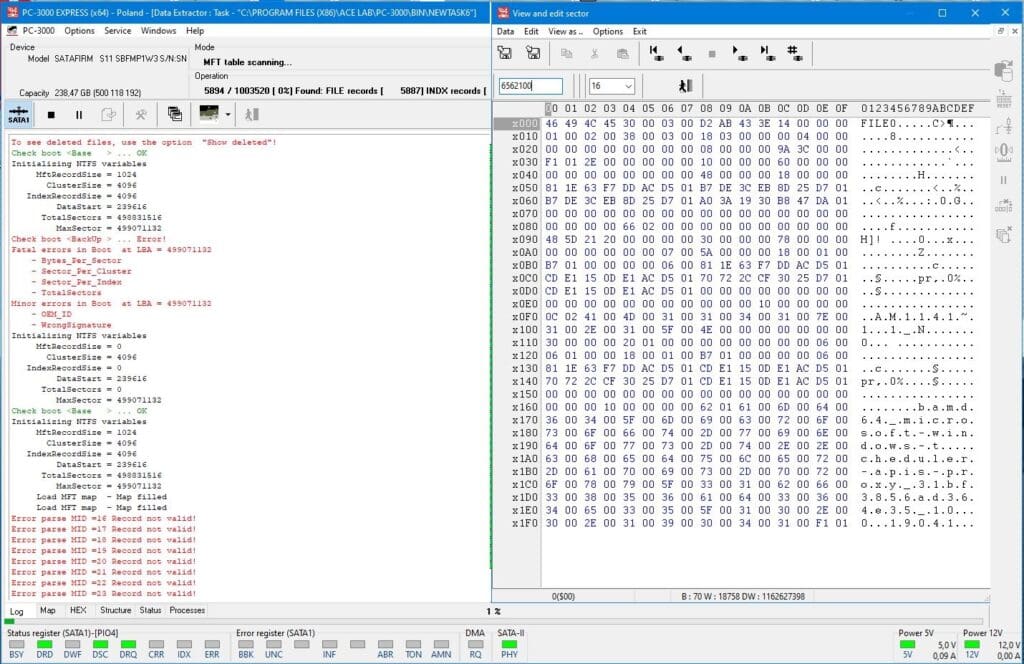The height and width of the screenshot is (664, 1024).
Task: Switch to the HEX tab
Action: [x=78, y=610]
